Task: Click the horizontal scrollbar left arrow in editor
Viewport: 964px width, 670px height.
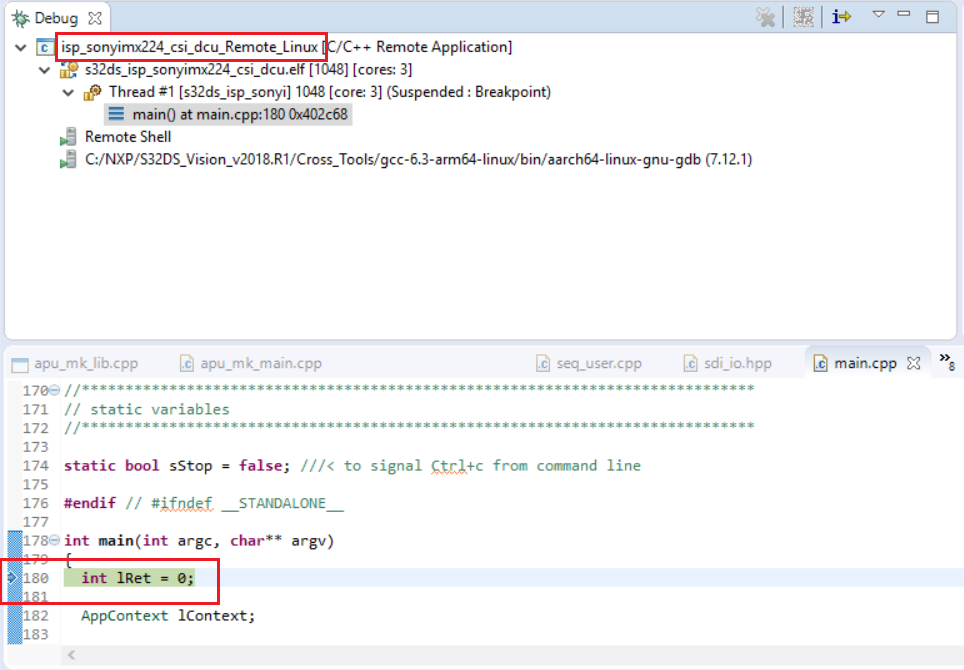Action: point(71,655)
